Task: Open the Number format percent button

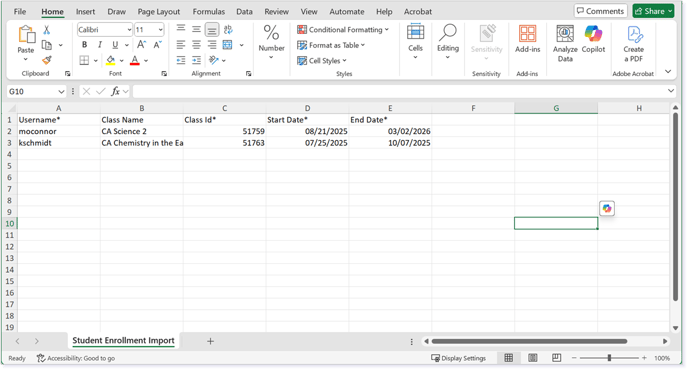Action: [271, 42]
